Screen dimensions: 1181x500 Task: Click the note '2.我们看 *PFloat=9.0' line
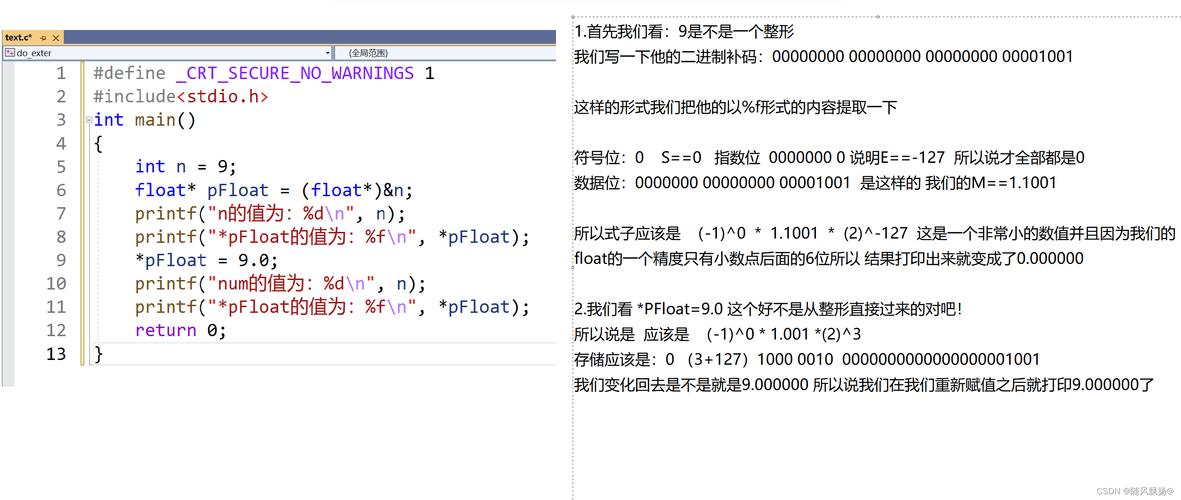coord(768,309)
